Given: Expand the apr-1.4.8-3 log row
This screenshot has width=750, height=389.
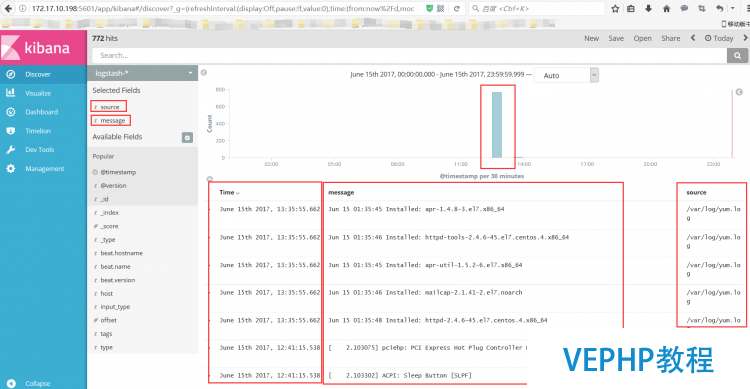Looking at the screenshot, I should pos(210,209).
